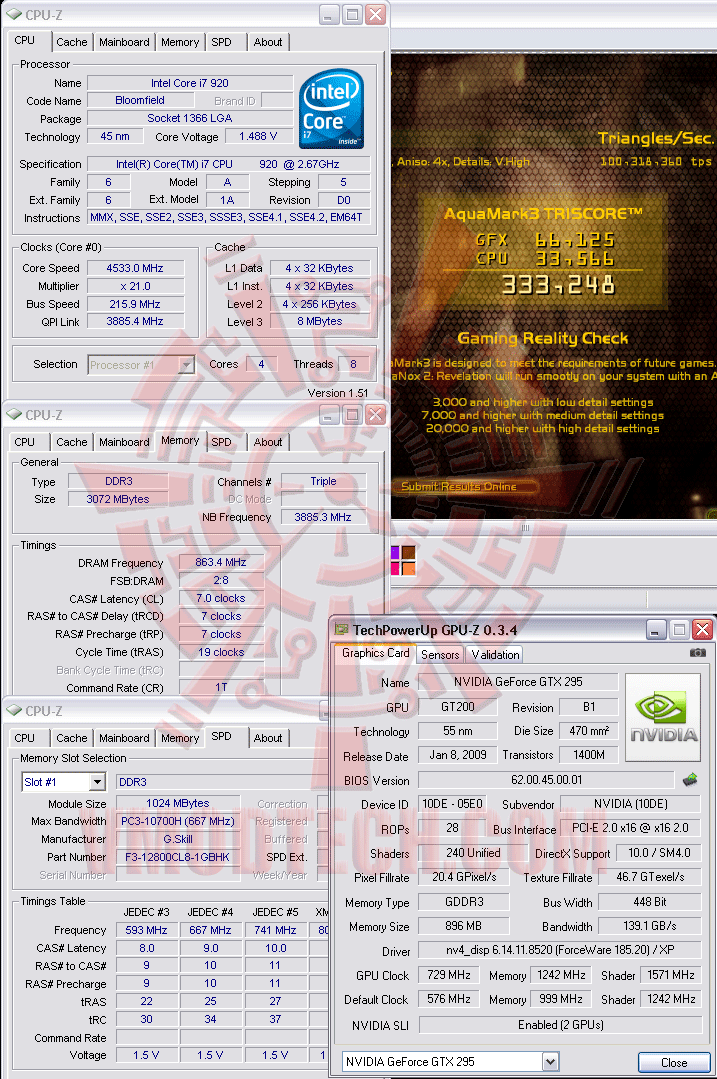The width and height of the screenshot is (717, 1079).
Task: Minimize the top CPU-Z window
Action: (x=329, y=14)
